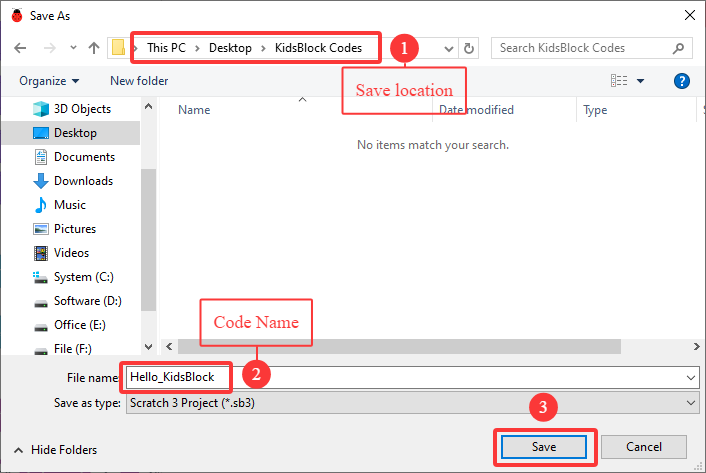Create a New folder

point(139,81)
